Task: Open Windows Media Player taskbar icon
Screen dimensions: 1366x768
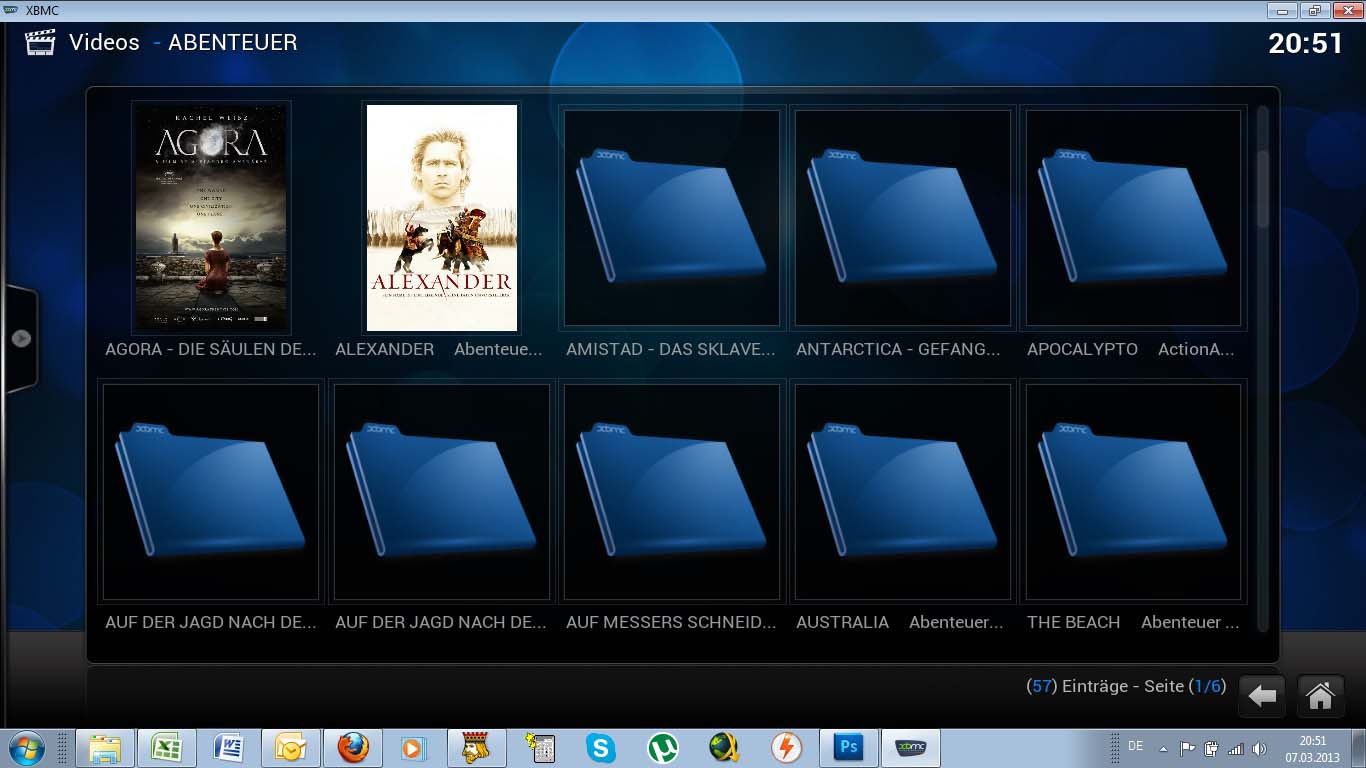Action: tap(412, 748)
